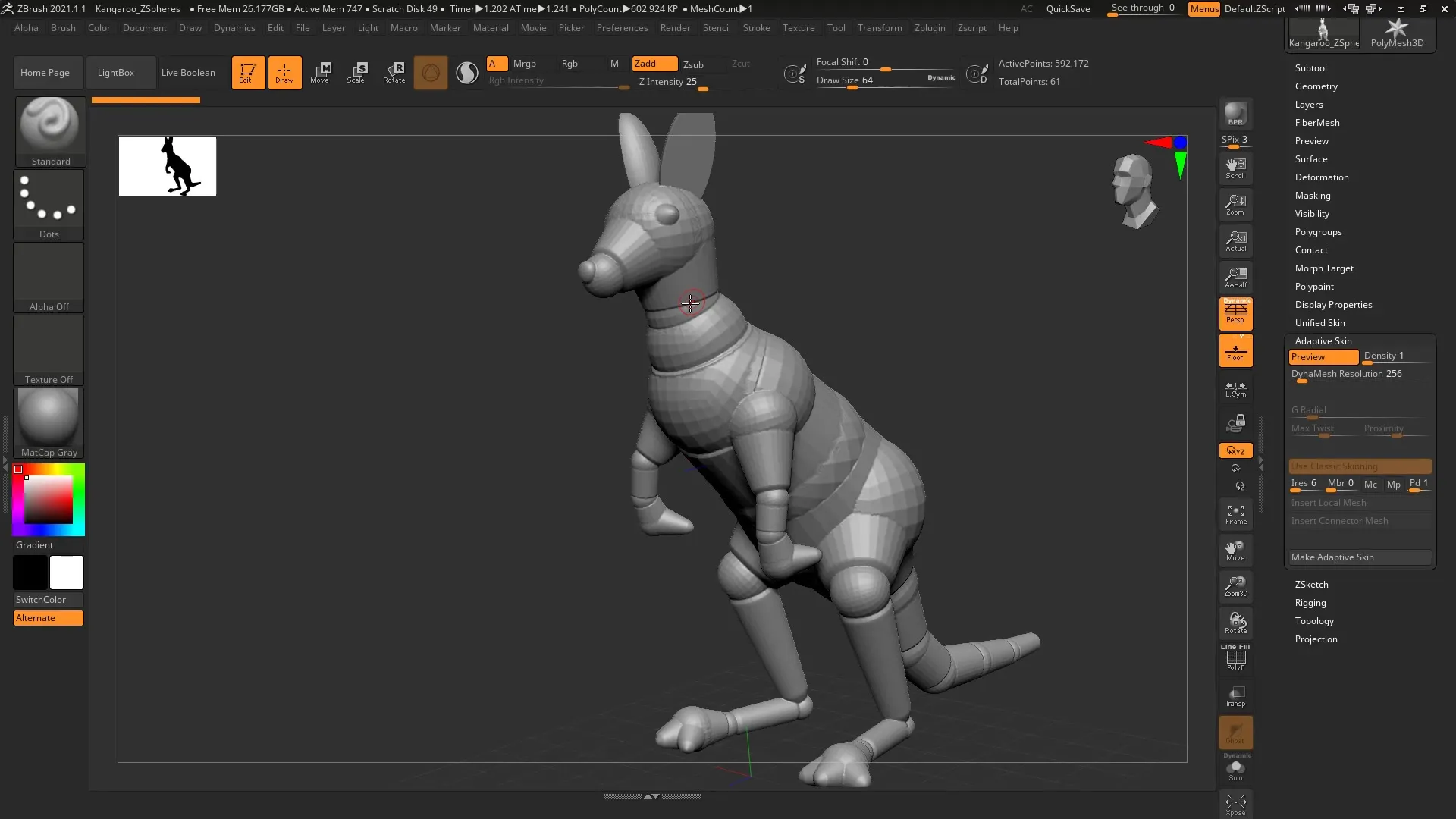Click the L.Sym local symmetry icon
Viewport: 1456px width, 819px height.
(1235, 389)
